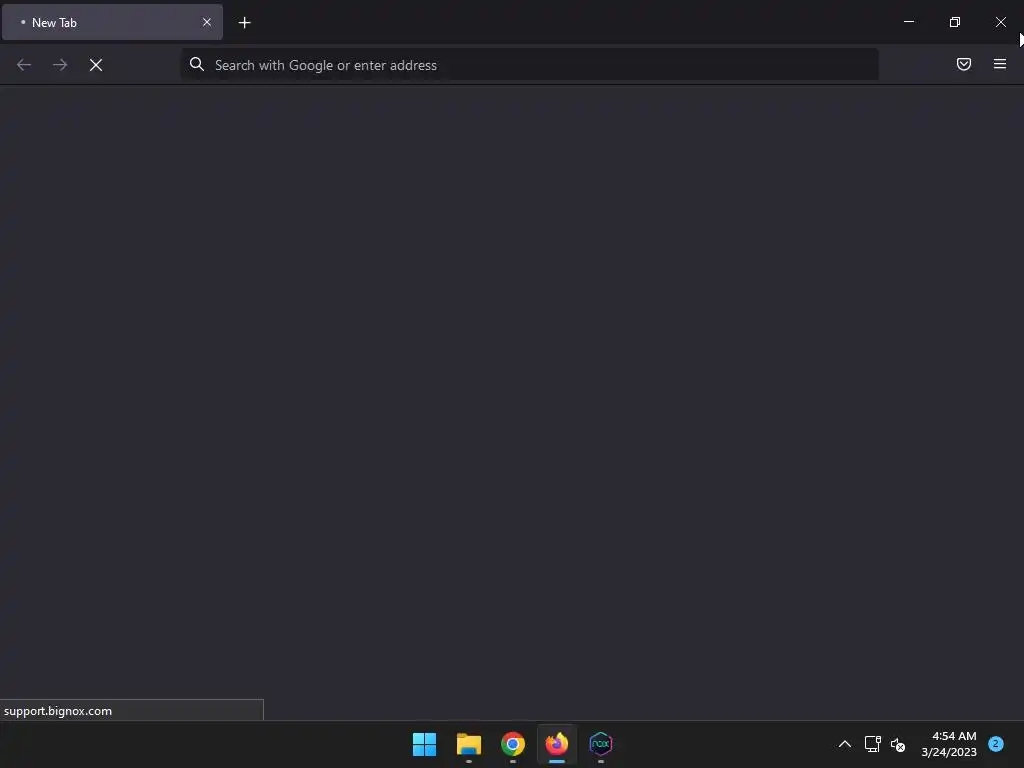Screen dimensions: 1024x768
Task: Restore down the Firefox window
Action: [x=955, y=22]
